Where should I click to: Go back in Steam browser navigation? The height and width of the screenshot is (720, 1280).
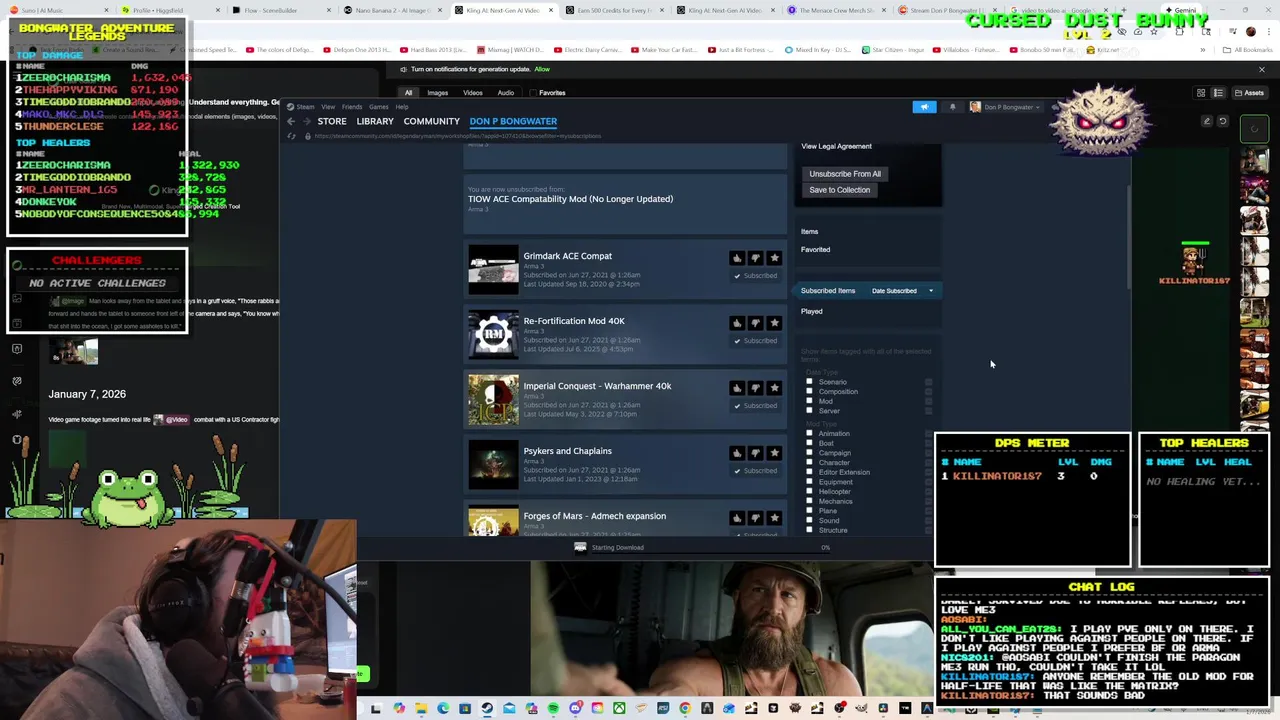coord(291,121)
